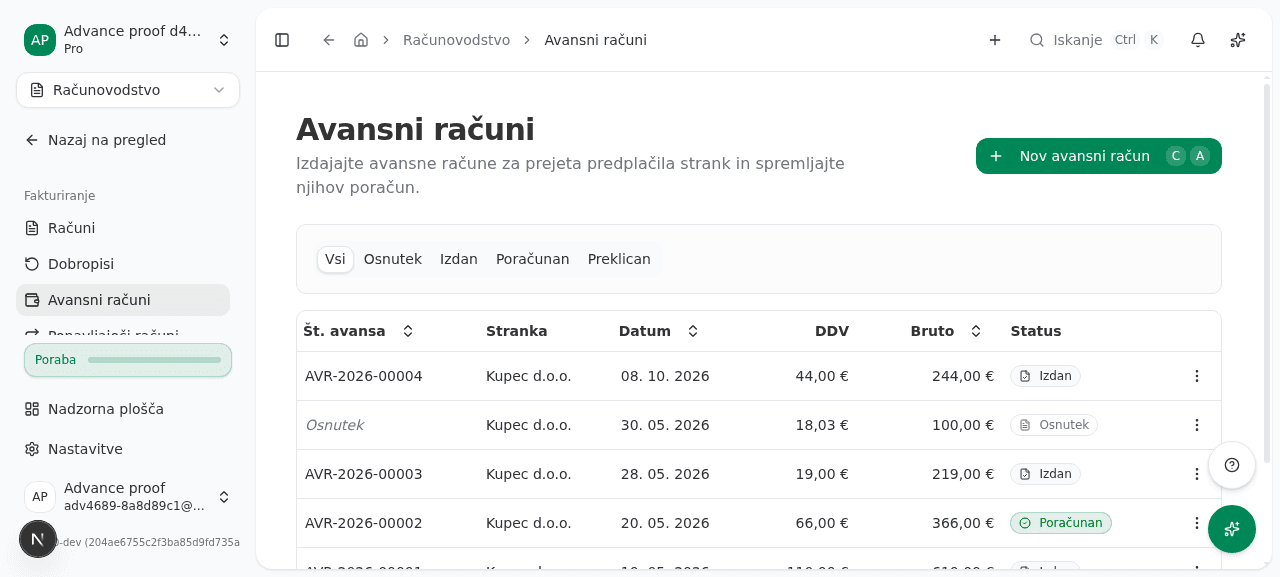Click the plus icon in top bar
Viewport: 1280px width, 577px height.
click(995, 40)
